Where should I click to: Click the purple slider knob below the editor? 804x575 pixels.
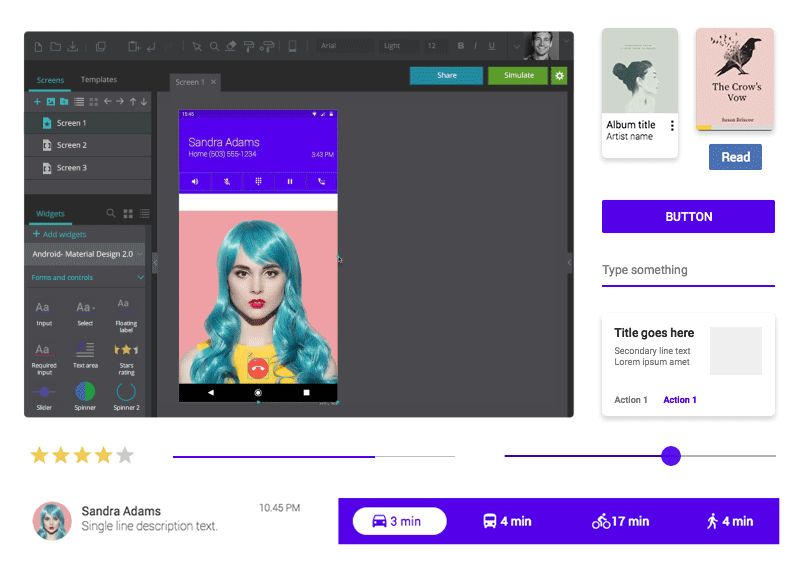point(671,456)
